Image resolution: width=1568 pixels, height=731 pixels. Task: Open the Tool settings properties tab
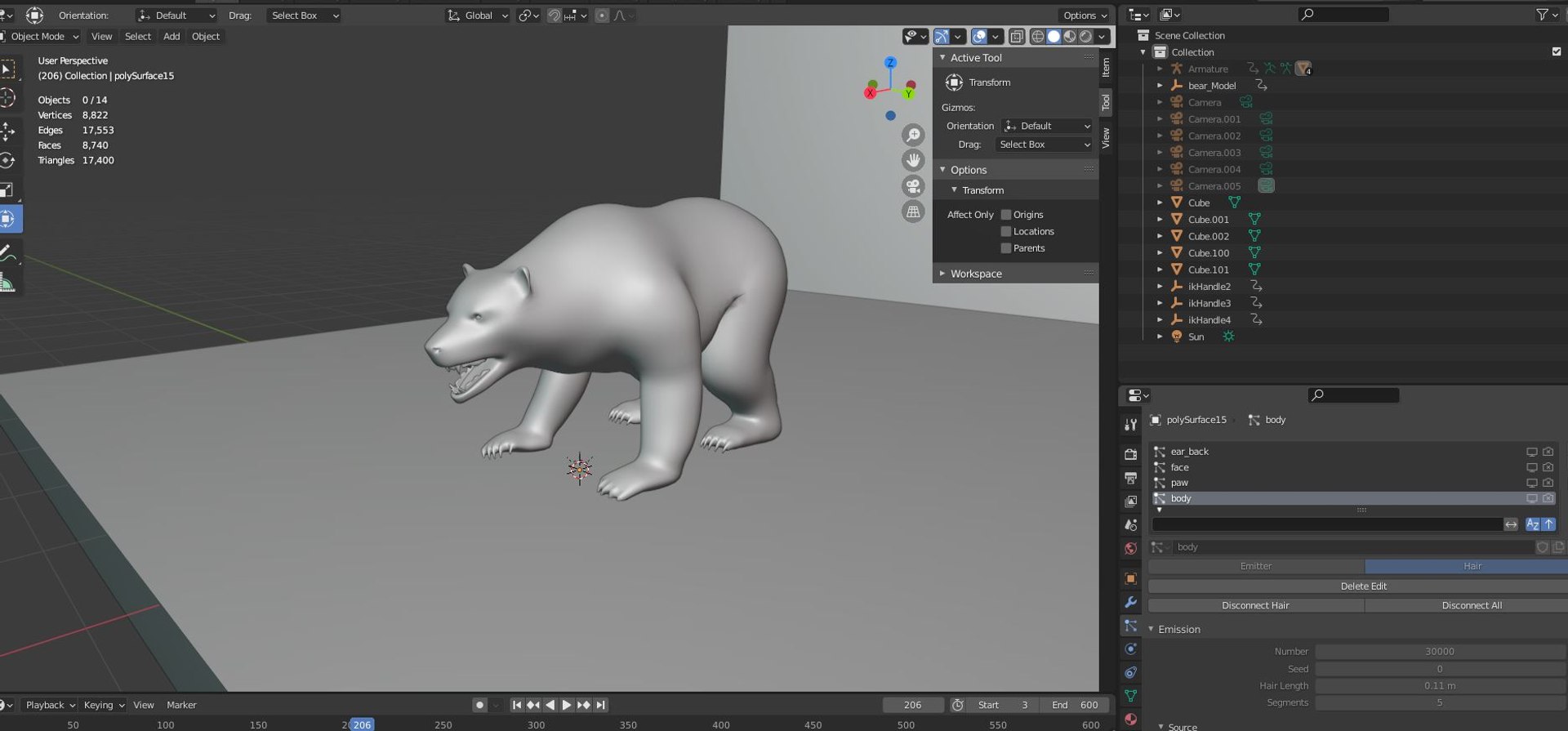click(x=1130, y=424)
